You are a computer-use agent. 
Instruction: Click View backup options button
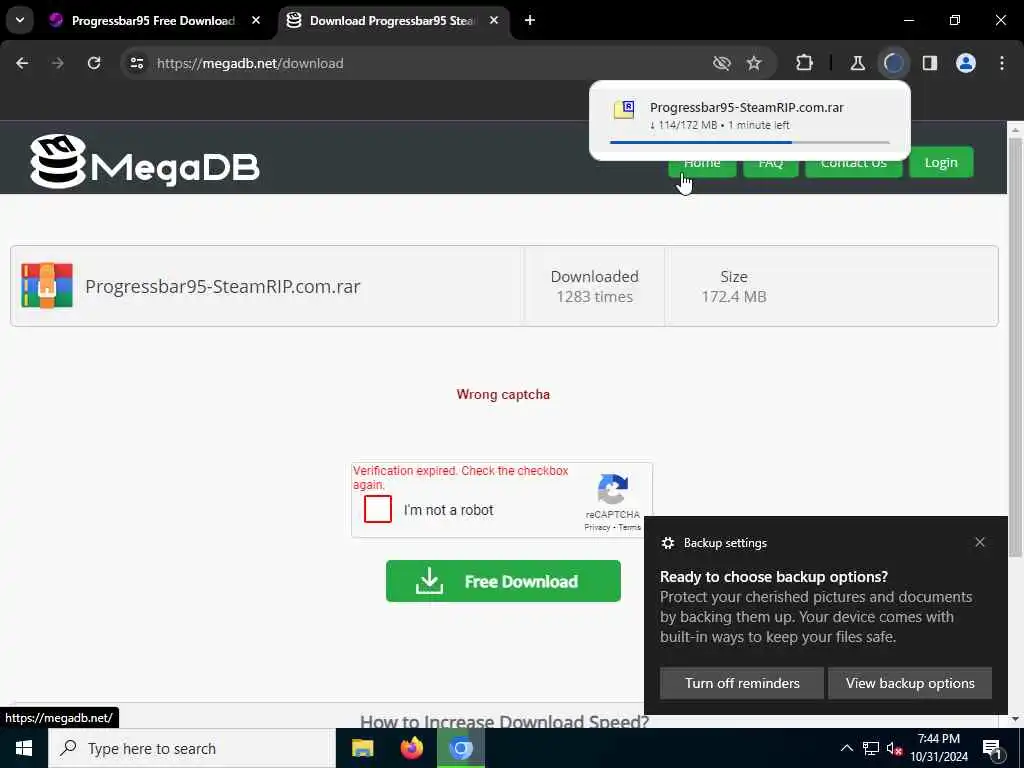pyautogui.click(x=910, y=683)
